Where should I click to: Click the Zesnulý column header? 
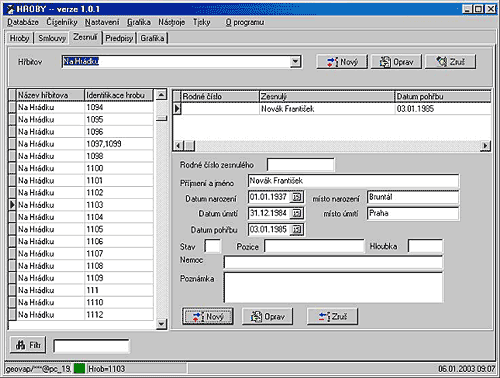[x=327, y=97]
